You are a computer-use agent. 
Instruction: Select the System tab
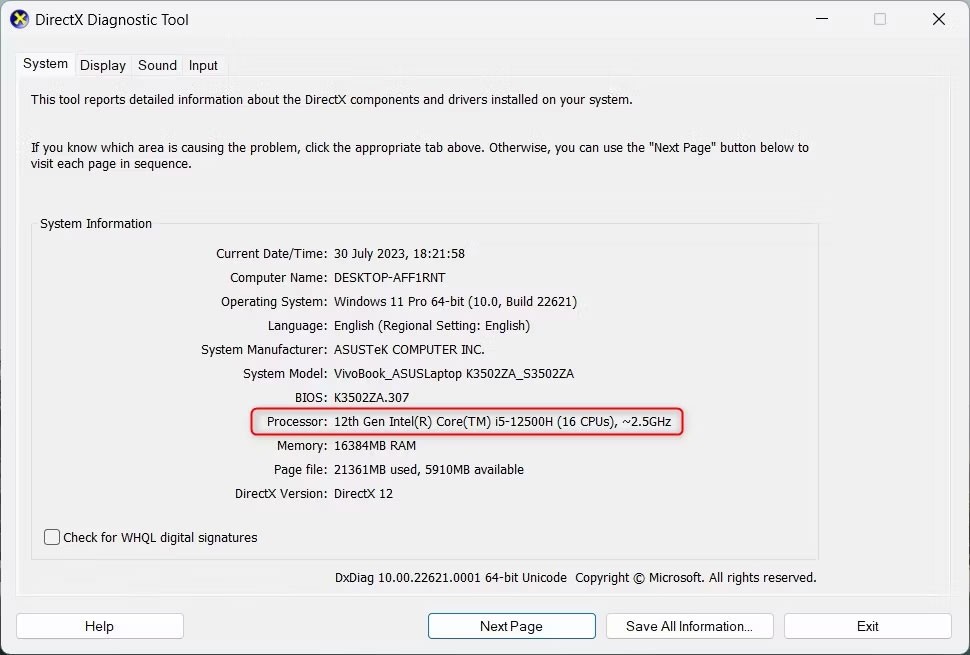(45, 64)
